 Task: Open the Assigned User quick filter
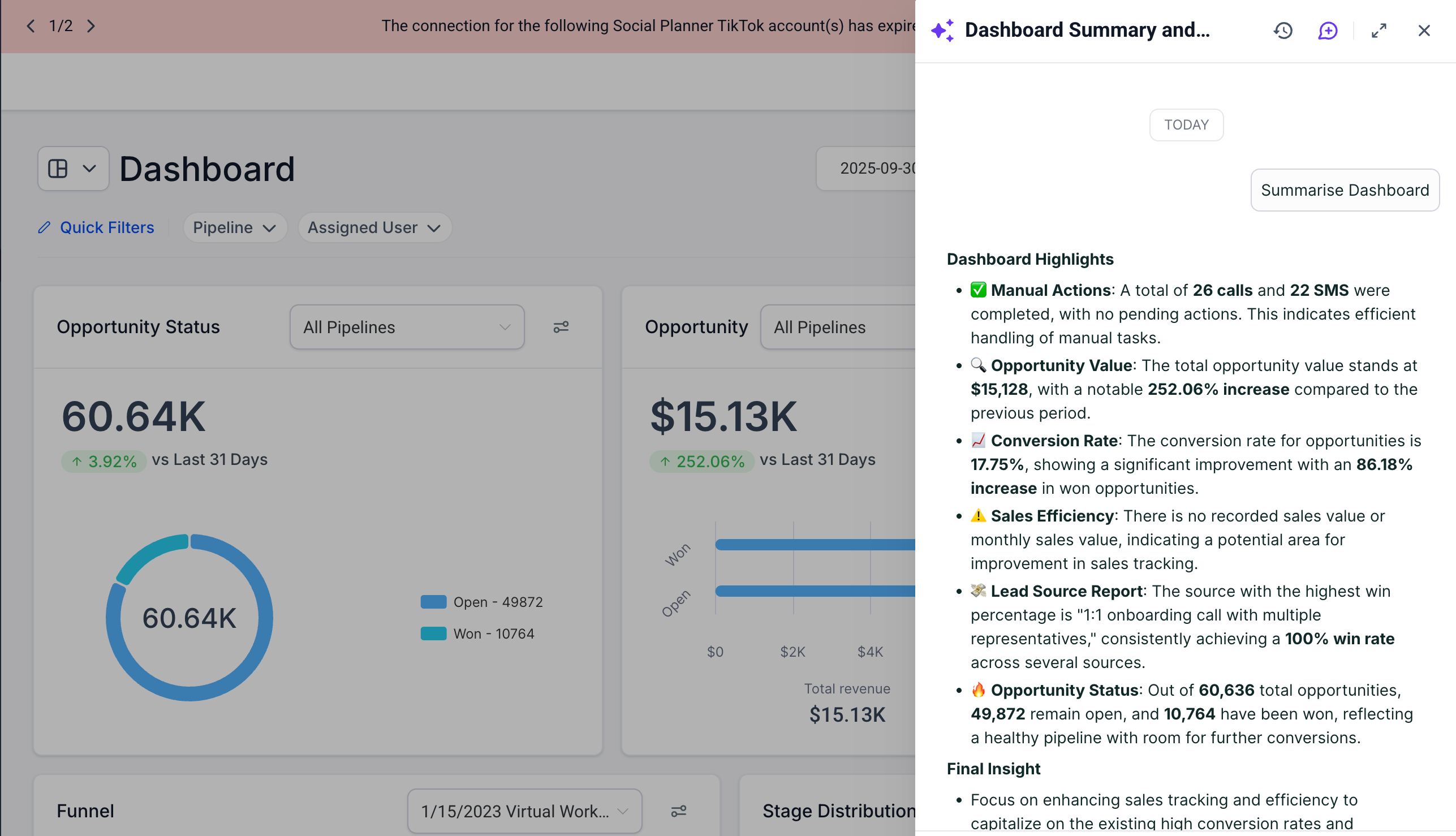374,227
